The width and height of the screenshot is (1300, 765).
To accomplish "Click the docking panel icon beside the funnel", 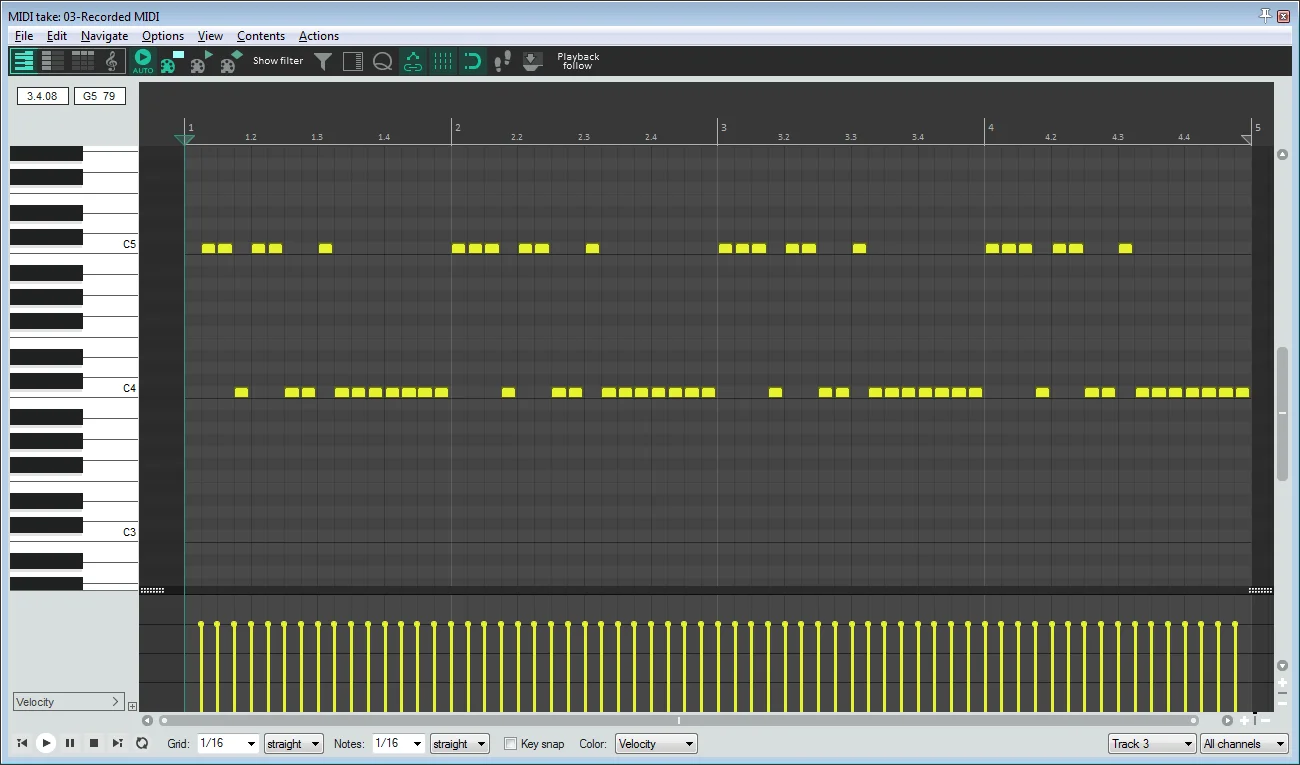I will (x=352, y=61).
